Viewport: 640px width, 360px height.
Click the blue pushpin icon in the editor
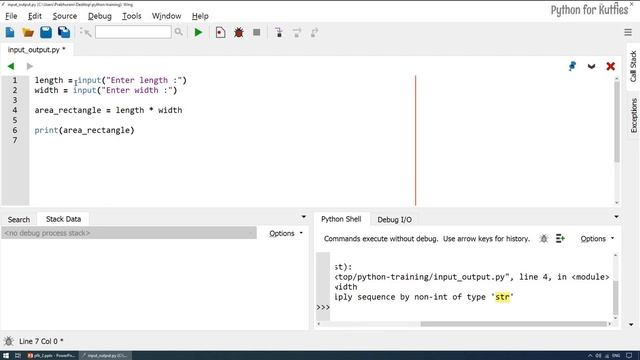[x=572, y=66]
